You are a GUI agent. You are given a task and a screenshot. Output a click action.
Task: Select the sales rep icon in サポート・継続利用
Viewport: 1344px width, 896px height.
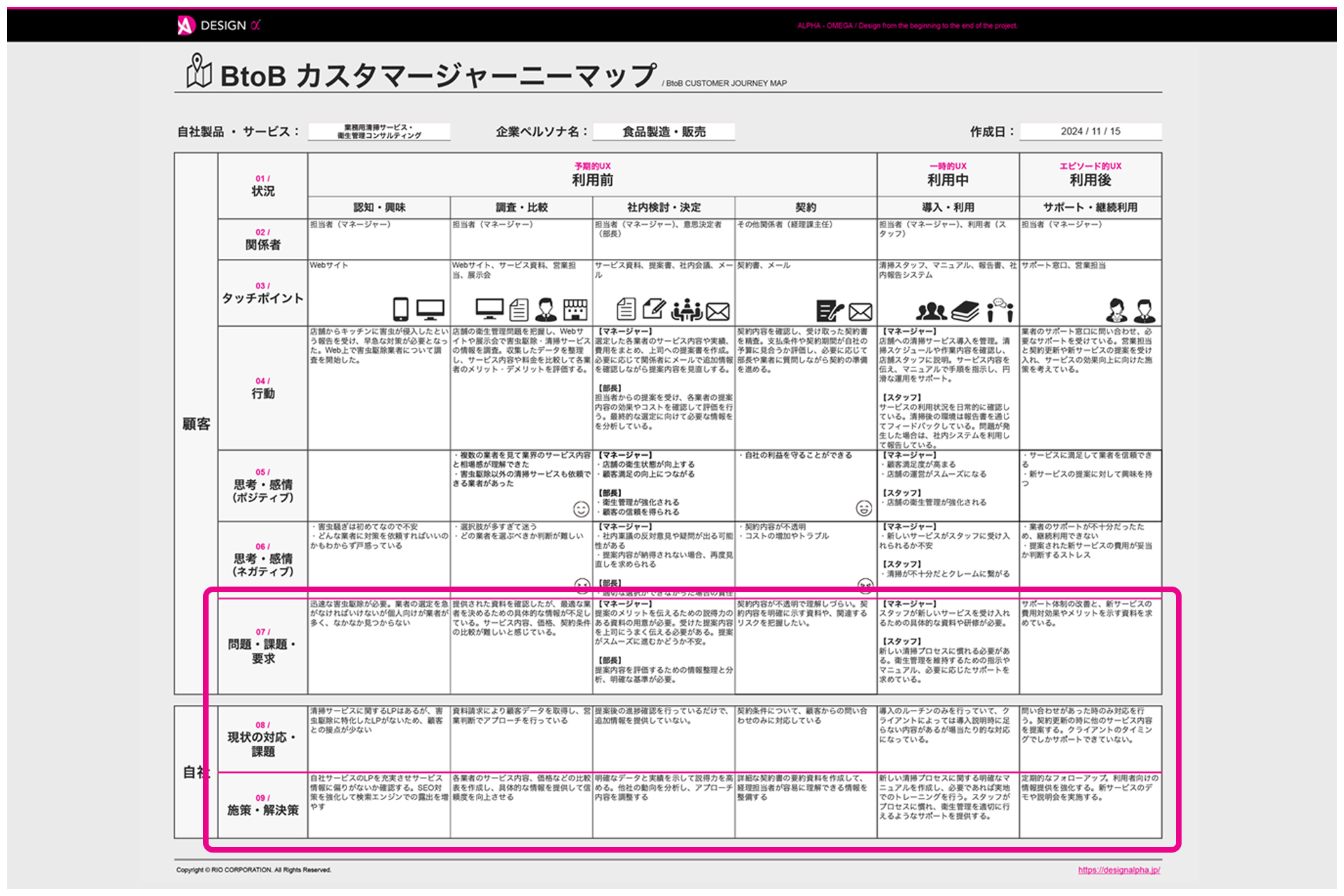tap(1144, 309)
